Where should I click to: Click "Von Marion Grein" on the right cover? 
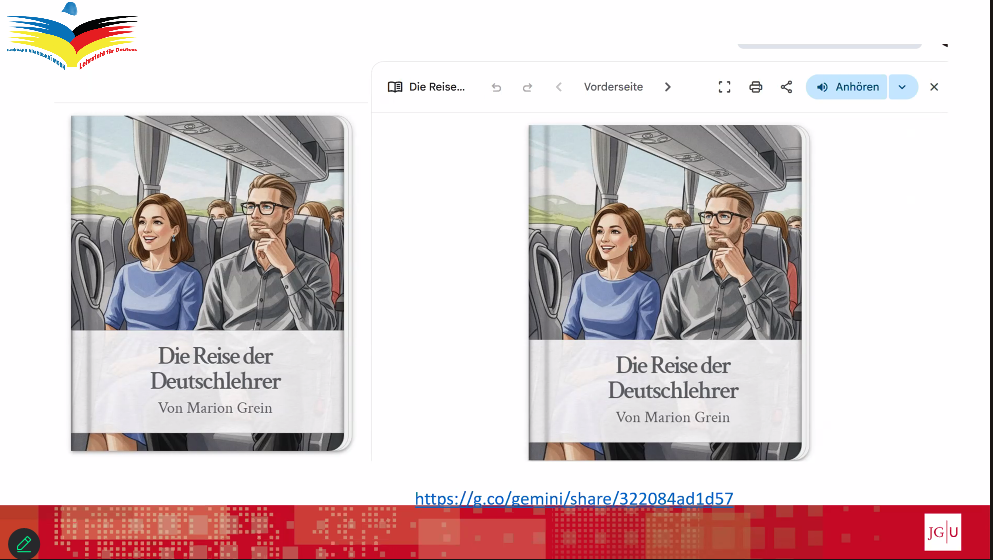pos(672,417)
